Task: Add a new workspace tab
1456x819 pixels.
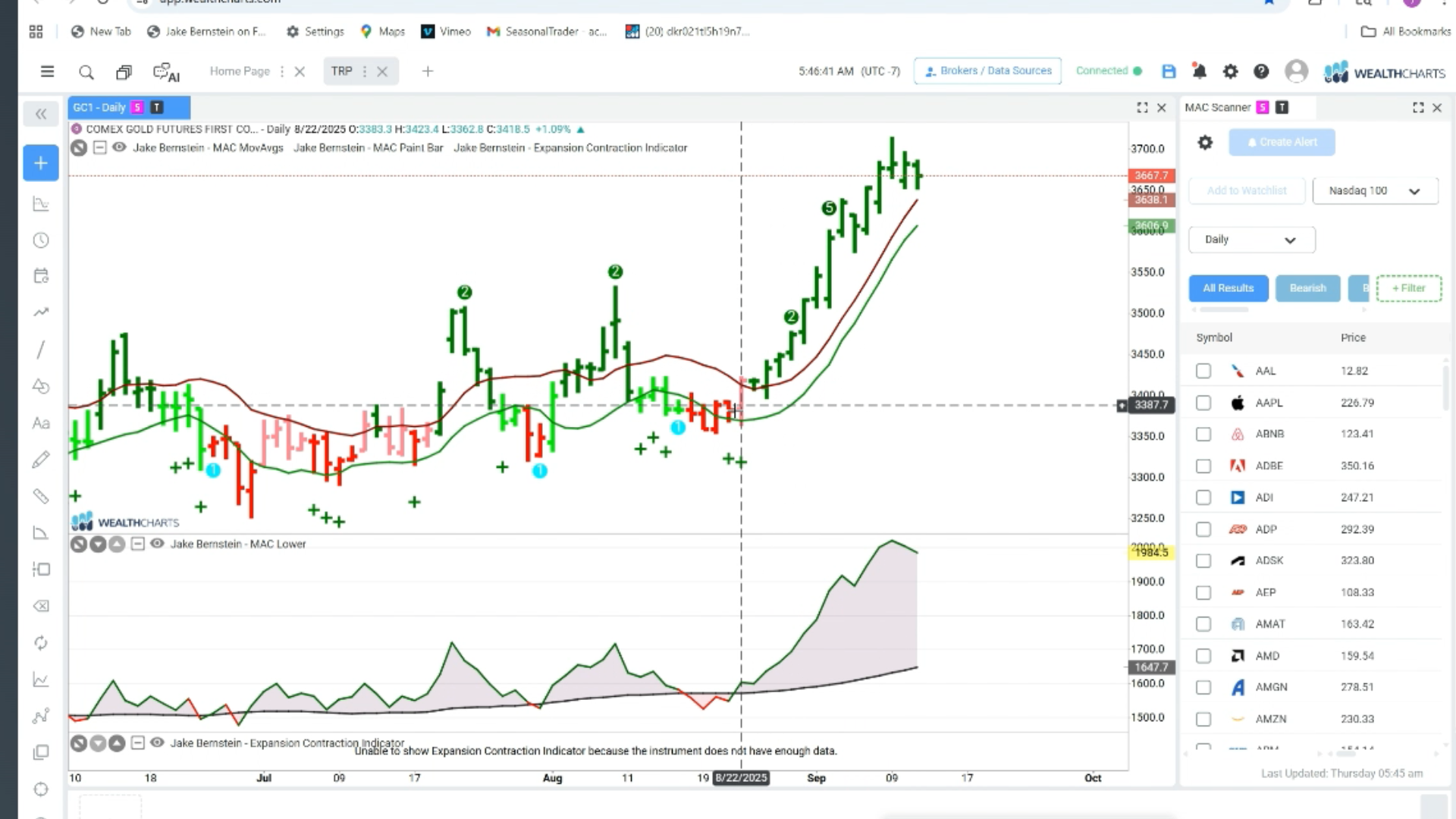Action: click(428, 71)
